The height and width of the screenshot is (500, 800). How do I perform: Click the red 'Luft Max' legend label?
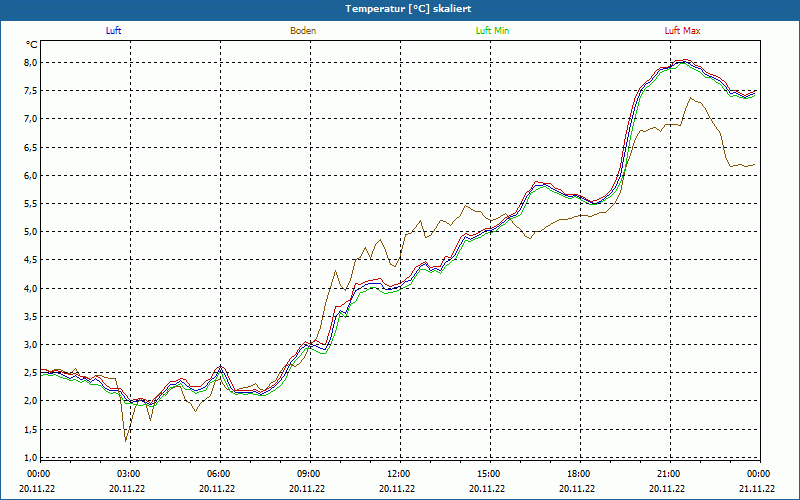coord(682,31)
